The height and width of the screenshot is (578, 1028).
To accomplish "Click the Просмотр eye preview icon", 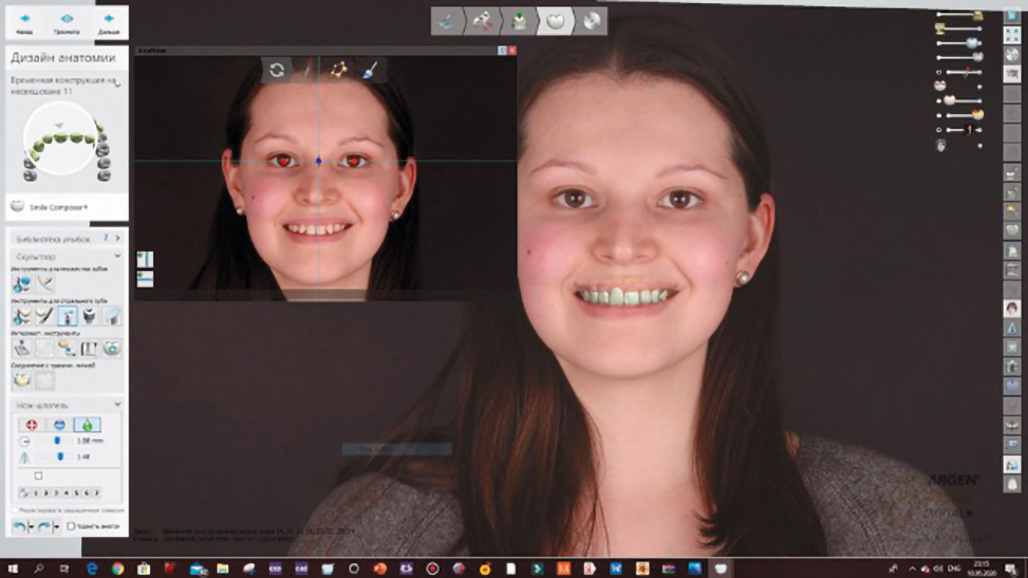I will [67, 21].
